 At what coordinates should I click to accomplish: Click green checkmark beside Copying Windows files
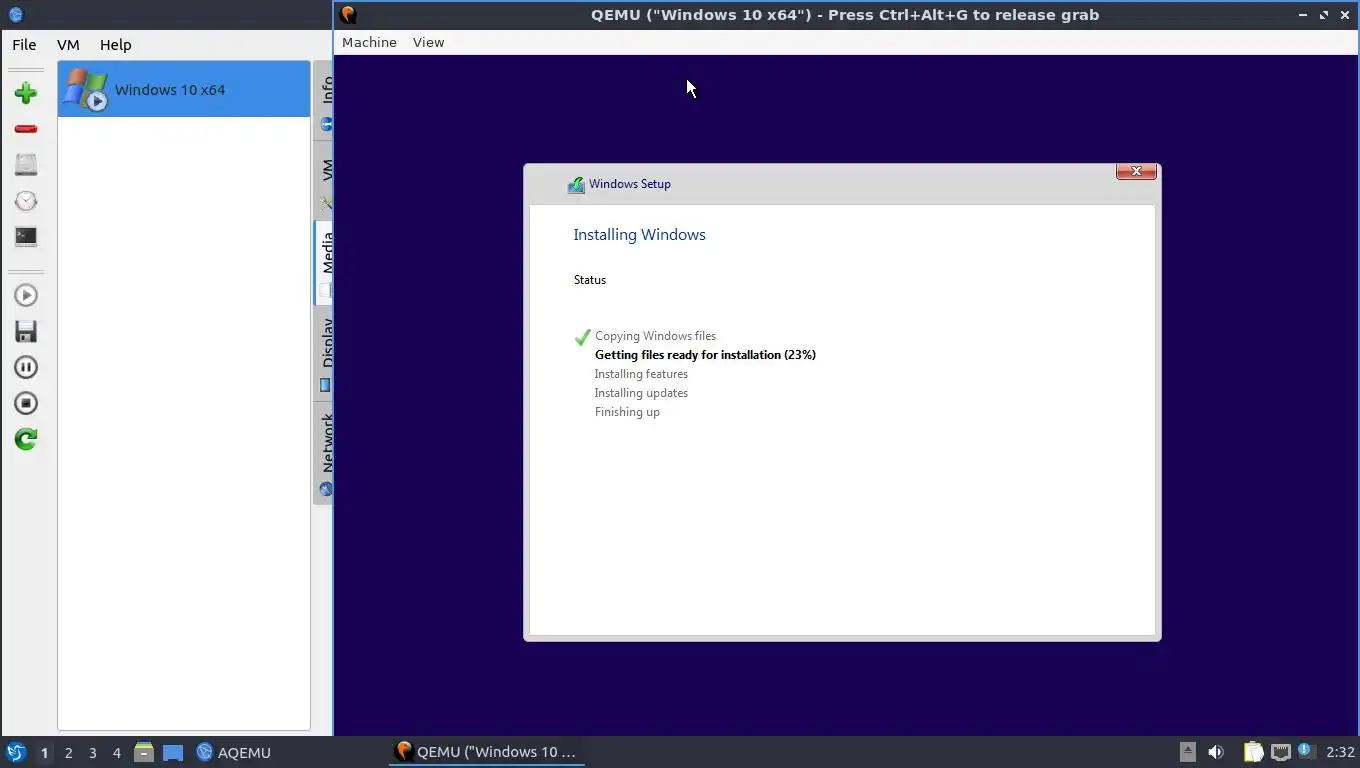click(582, 337)
